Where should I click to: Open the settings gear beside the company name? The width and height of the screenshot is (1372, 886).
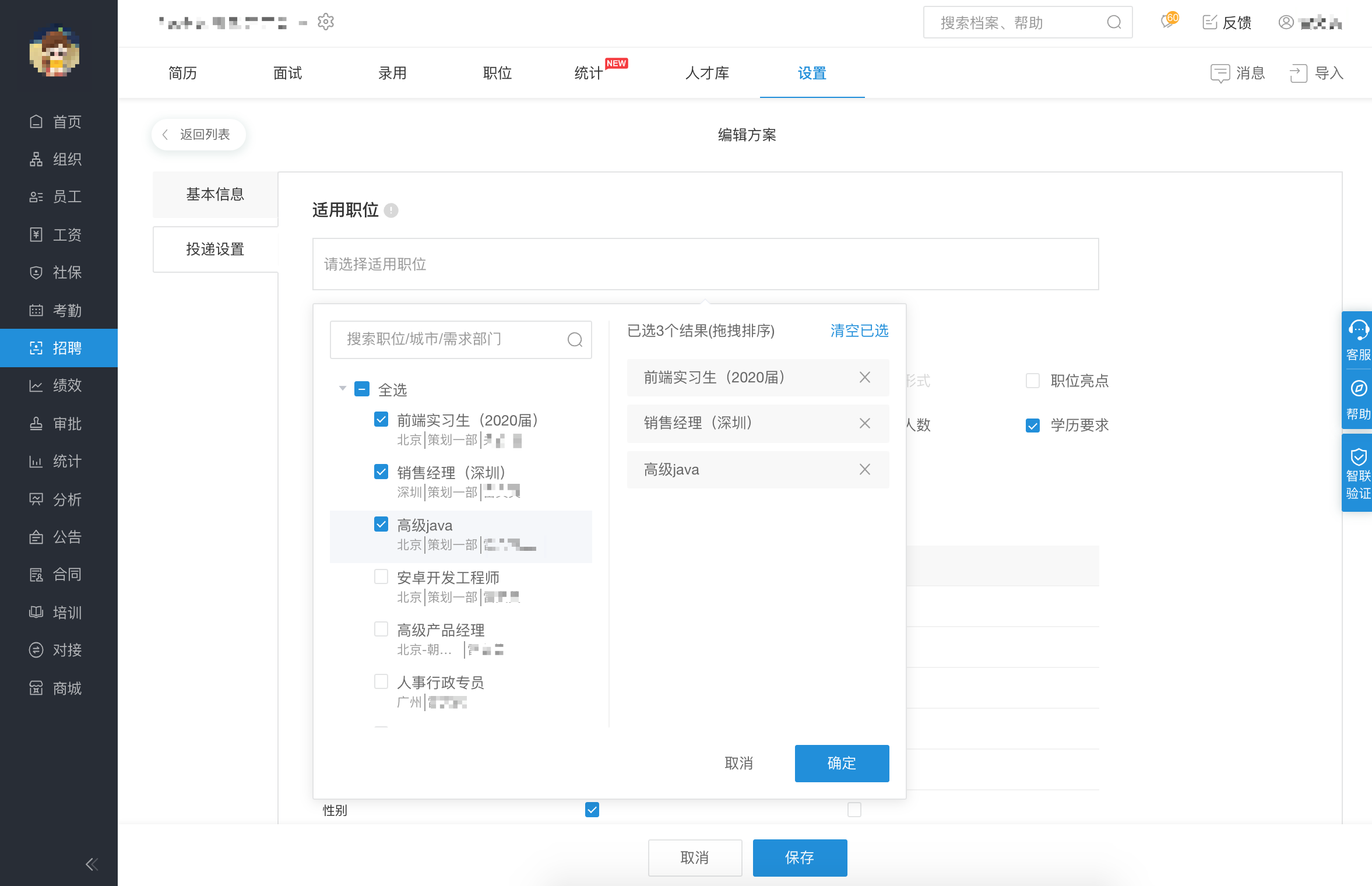pos(326,22)
